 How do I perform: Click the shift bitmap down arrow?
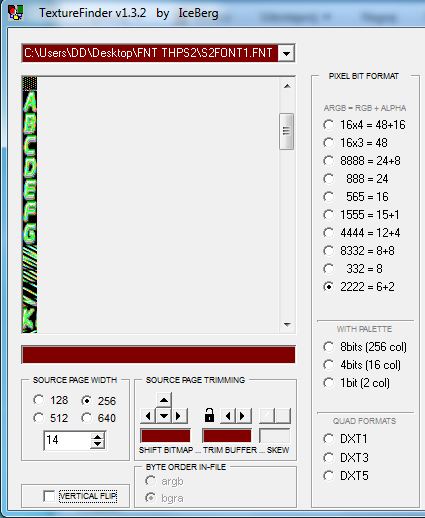coord(164,416)
